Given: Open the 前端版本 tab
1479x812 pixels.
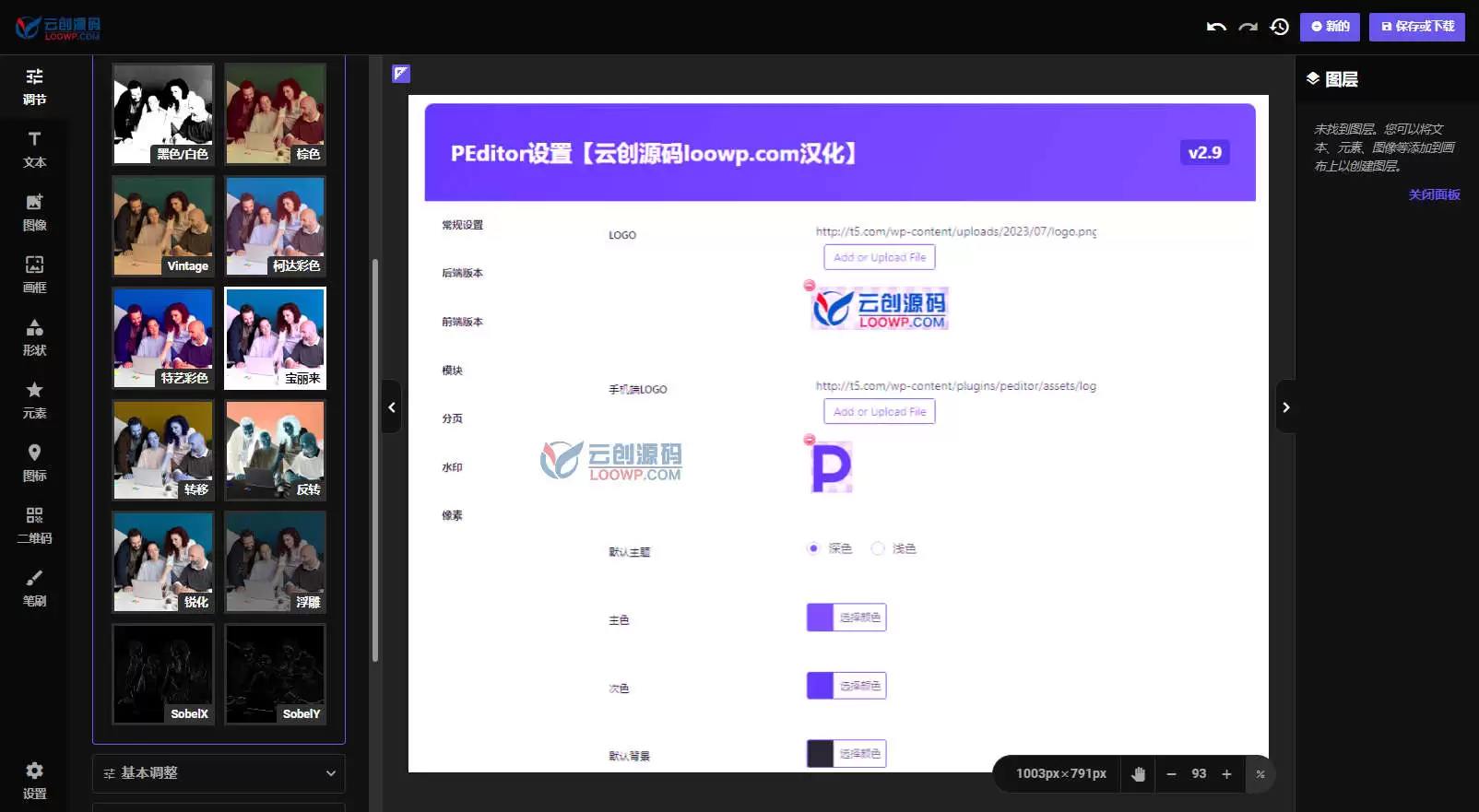Looking at the screenshot, I should [x=462, y=322].
